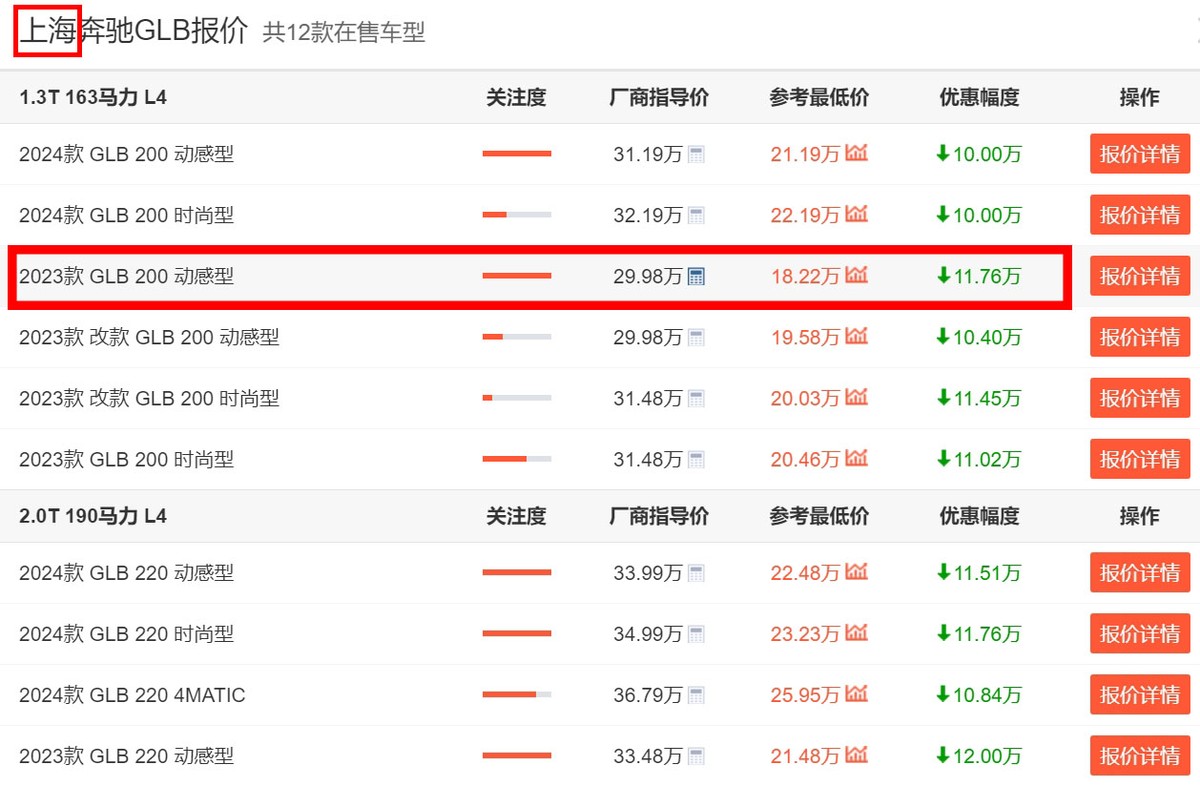Click the 共12款在售车型 subtitle text

point(344,33)
